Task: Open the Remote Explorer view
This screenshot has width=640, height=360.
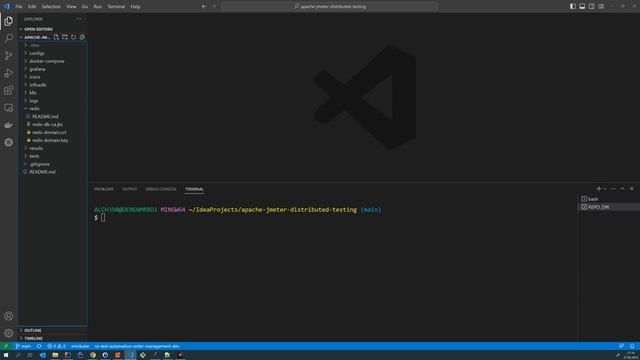Action: pos(9,108)
